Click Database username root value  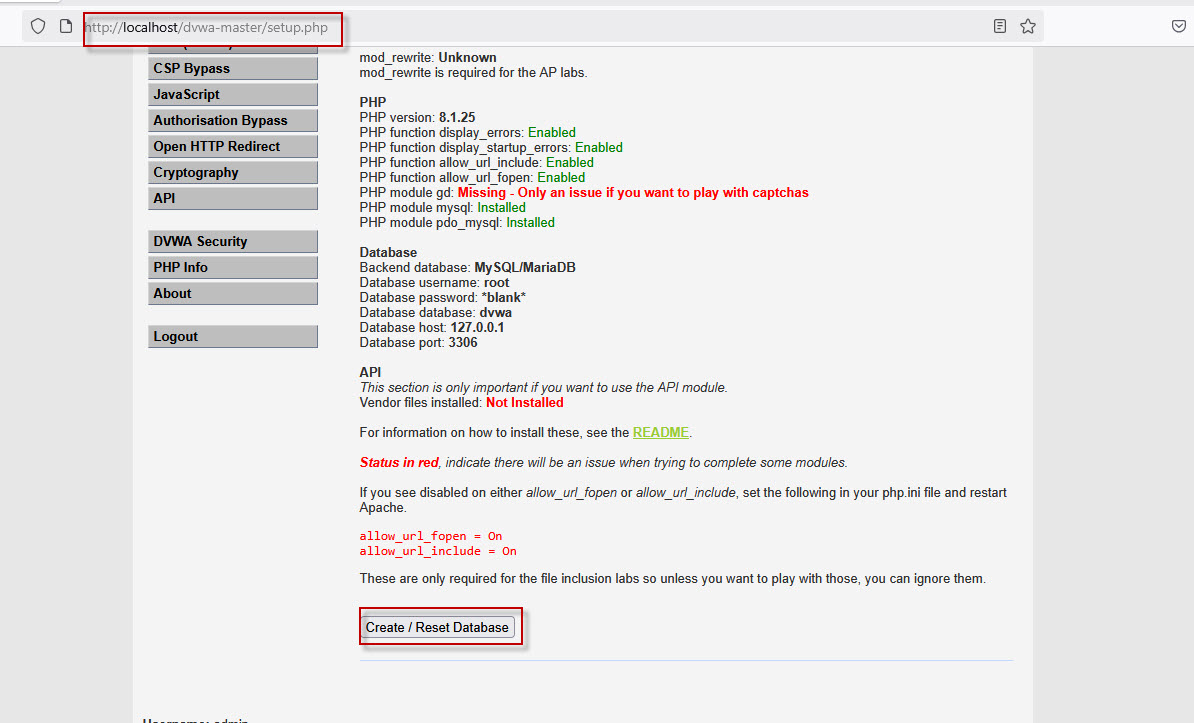(496, 283)
